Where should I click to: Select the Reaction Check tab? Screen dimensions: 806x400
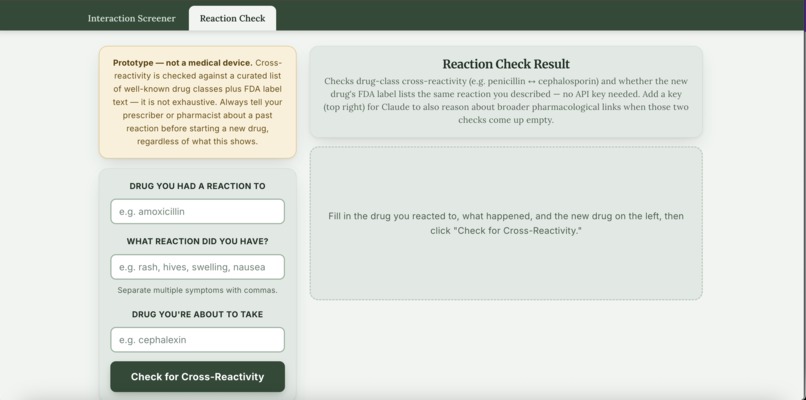(x=232, y=19)
